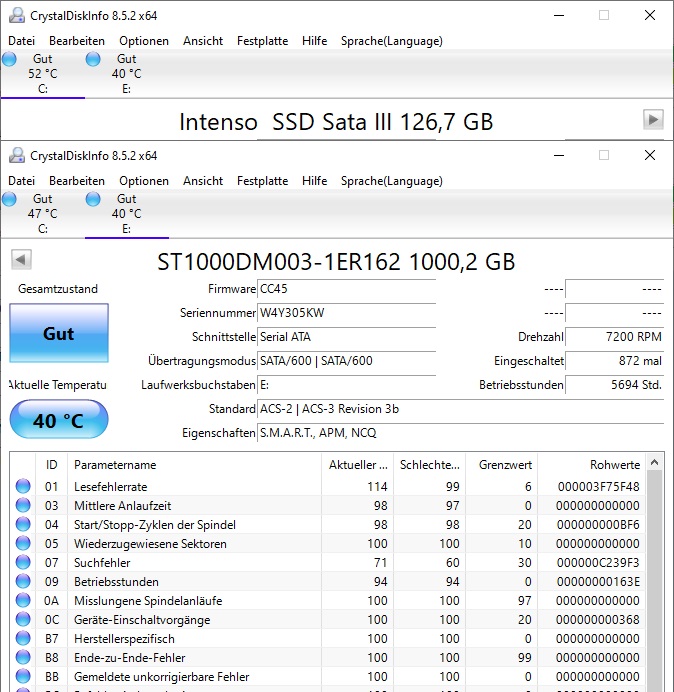Click the Schnittstelle field Serial ATA
The height and width of the screenshot is (692, 674).
tap(346, 337)
